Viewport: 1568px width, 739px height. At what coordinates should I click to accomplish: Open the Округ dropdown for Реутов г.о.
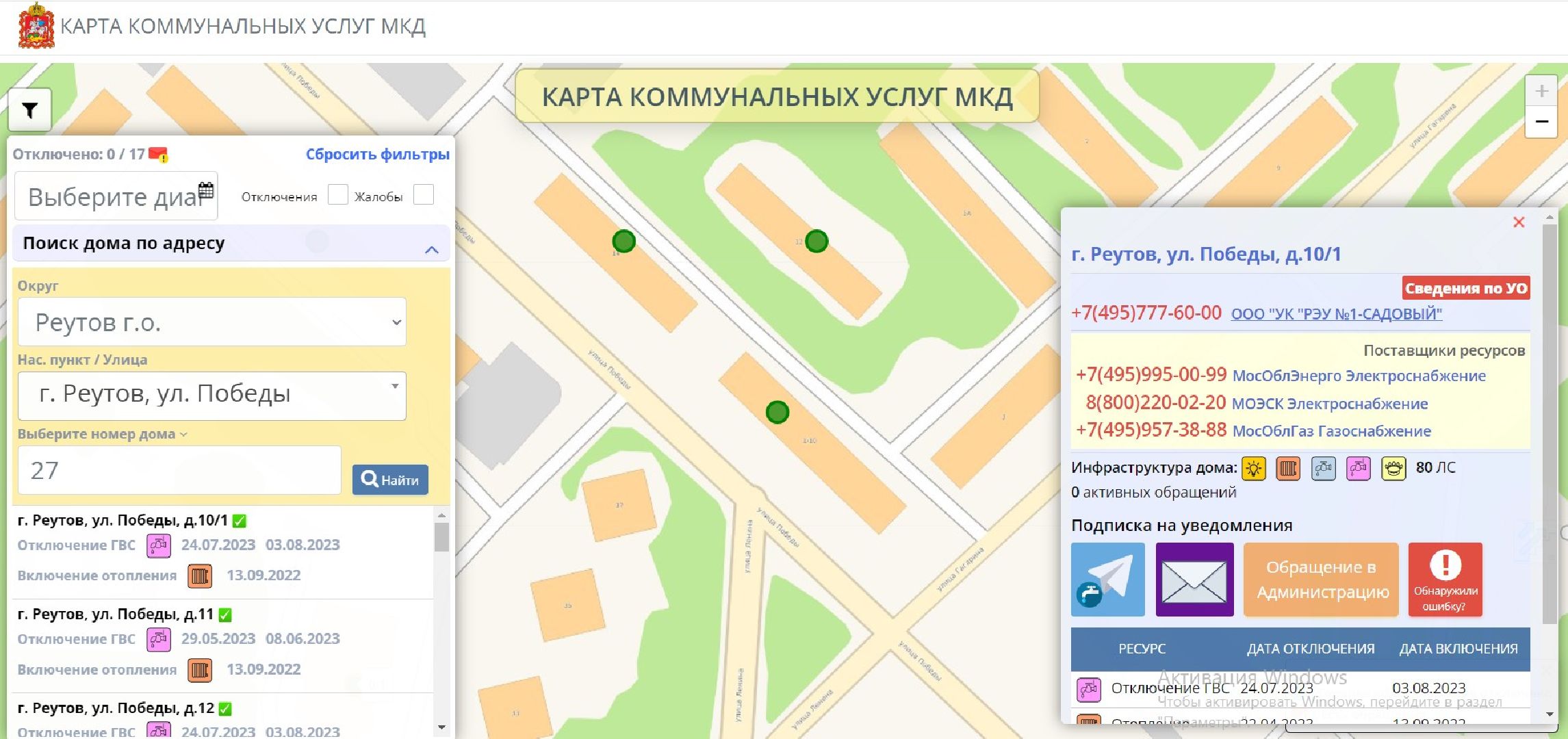point(211,322)
